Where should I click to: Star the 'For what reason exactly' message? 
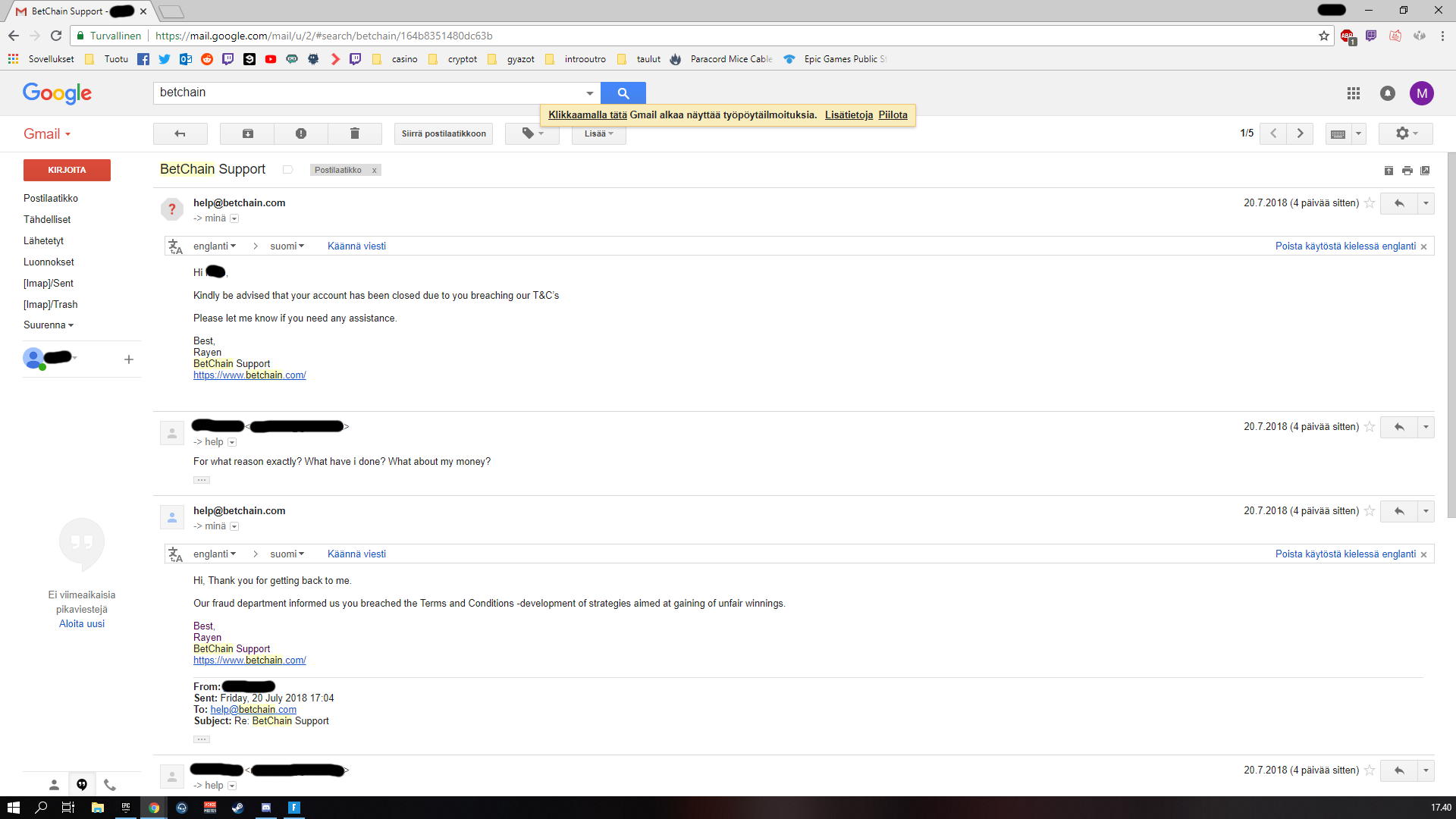coord(1370,427)
